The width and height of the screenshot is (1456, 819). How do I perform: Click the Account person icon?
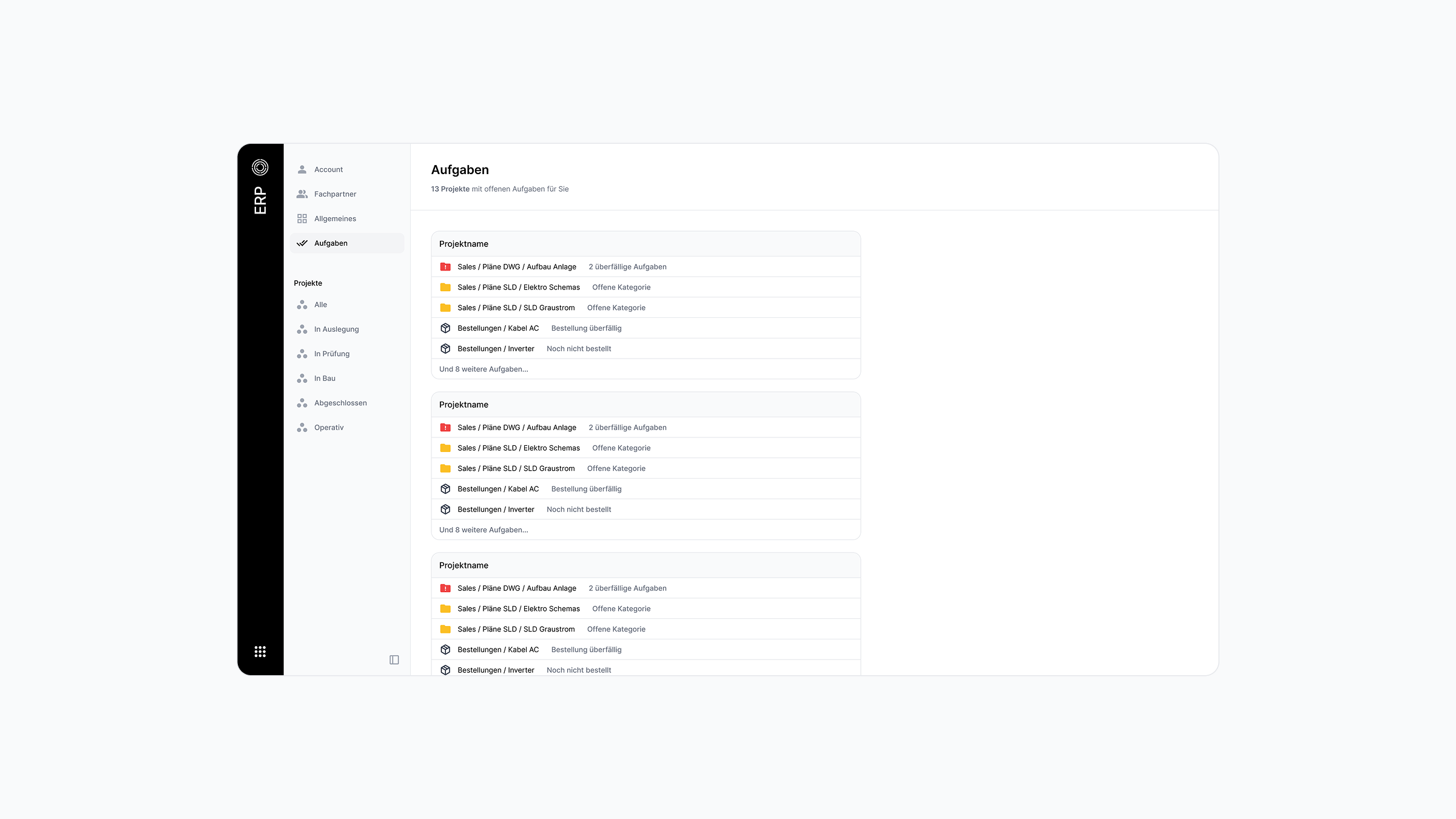302,170
